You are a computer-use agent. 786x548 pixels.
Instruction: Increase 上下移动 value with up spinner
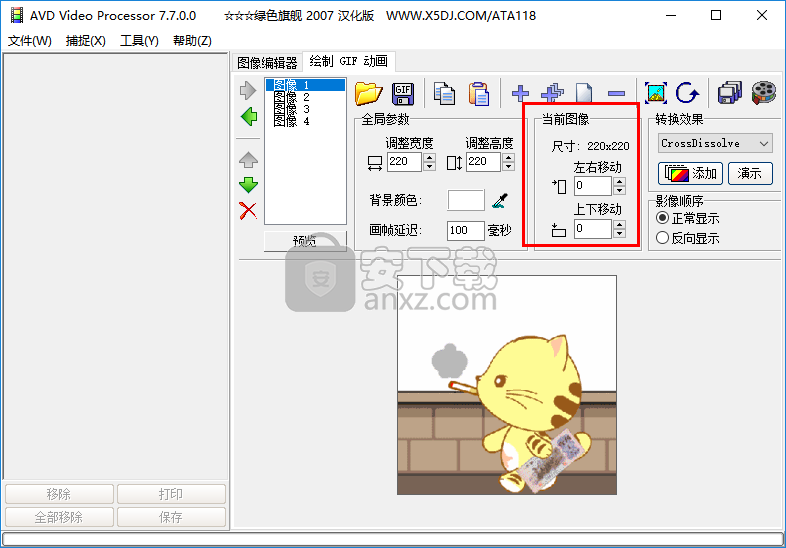[x=620, y=224]
